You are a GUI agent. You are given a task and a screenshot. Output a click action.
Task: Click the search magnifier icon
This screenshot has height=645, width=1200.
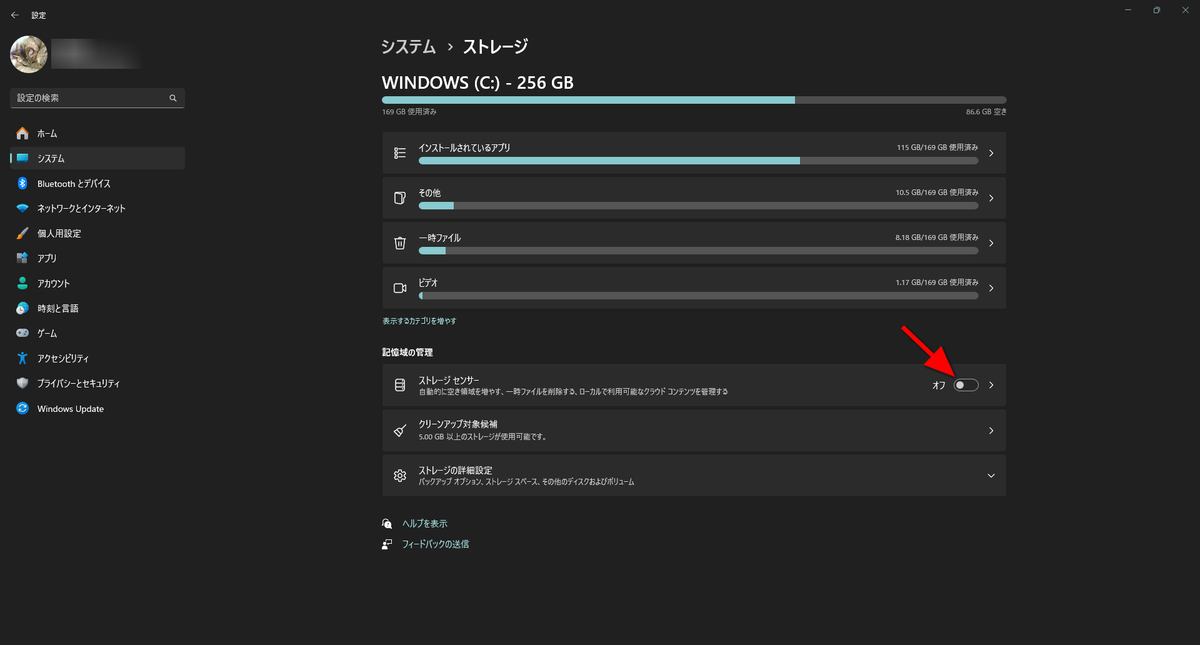click(x=173, y=98)
